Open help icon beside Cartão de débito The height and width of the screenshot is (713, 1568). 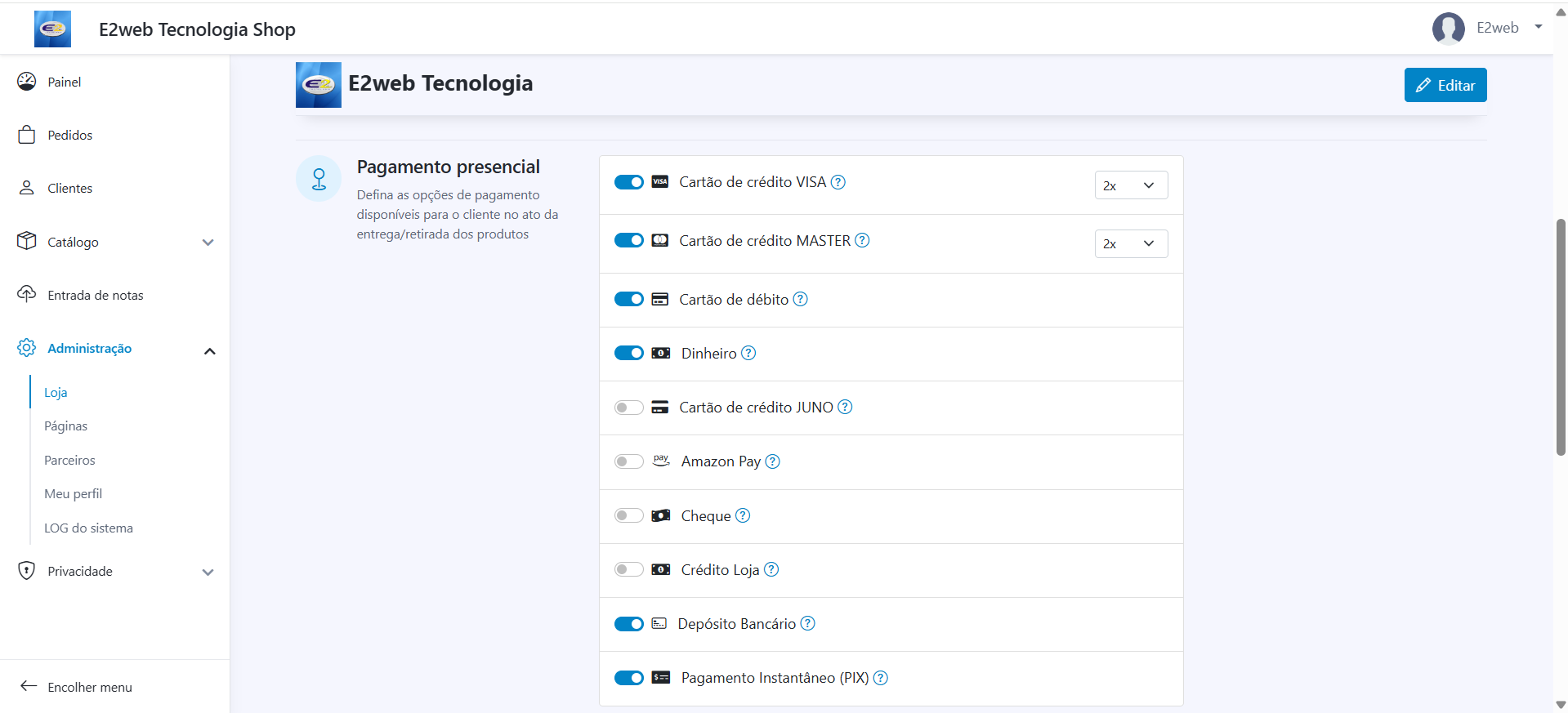coord(801,299)
